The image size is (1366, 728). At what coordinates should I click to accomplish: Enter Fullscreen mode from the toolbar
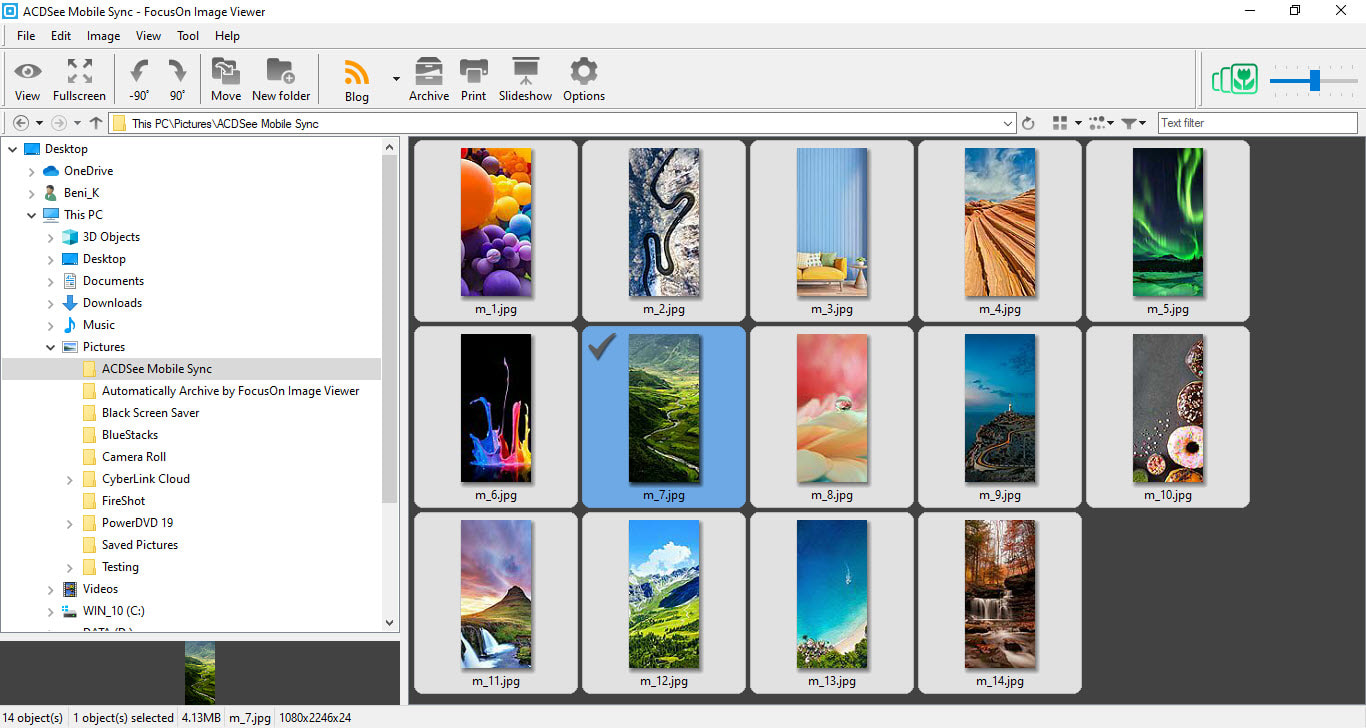[79, 80]
